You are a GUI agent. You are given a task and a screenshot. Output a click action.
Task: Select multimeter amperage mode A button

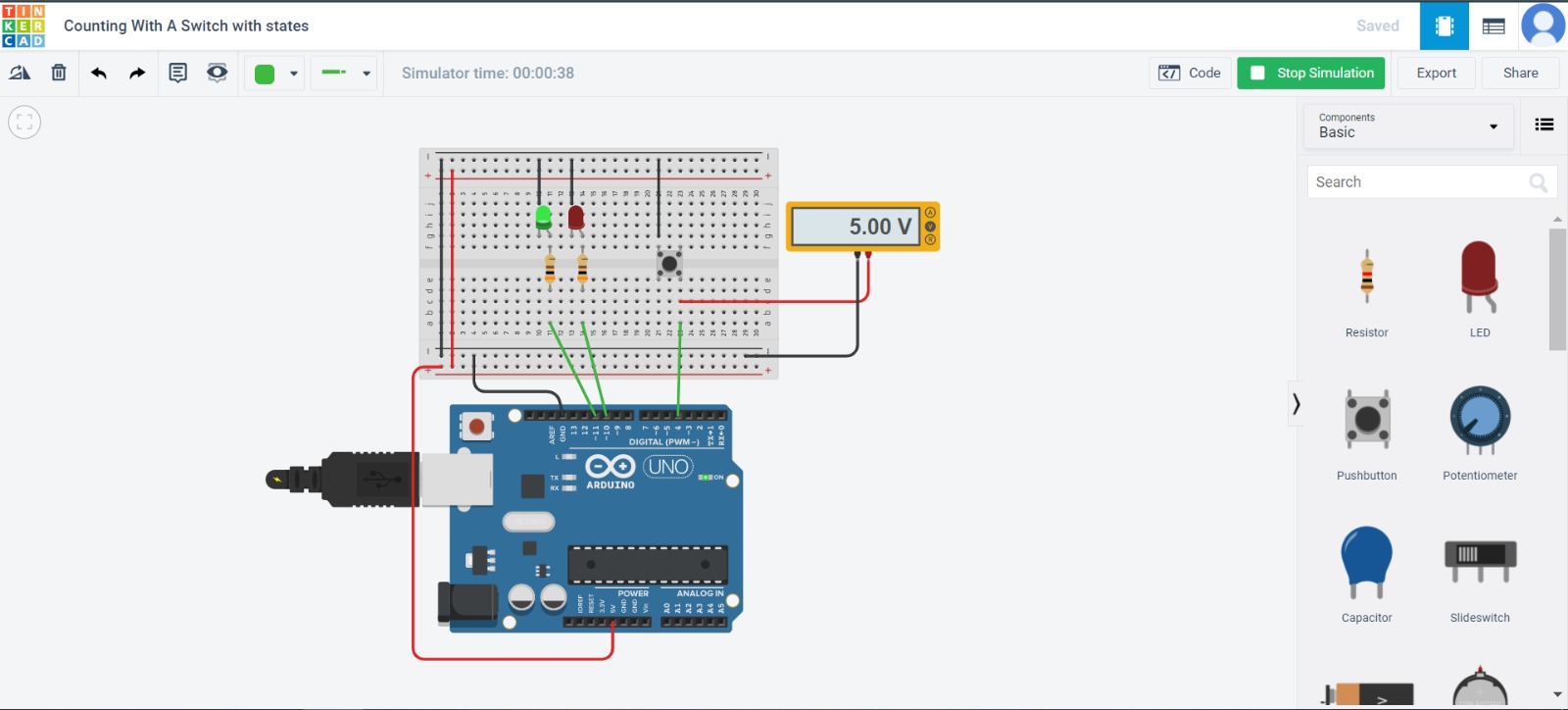[930, 213]
